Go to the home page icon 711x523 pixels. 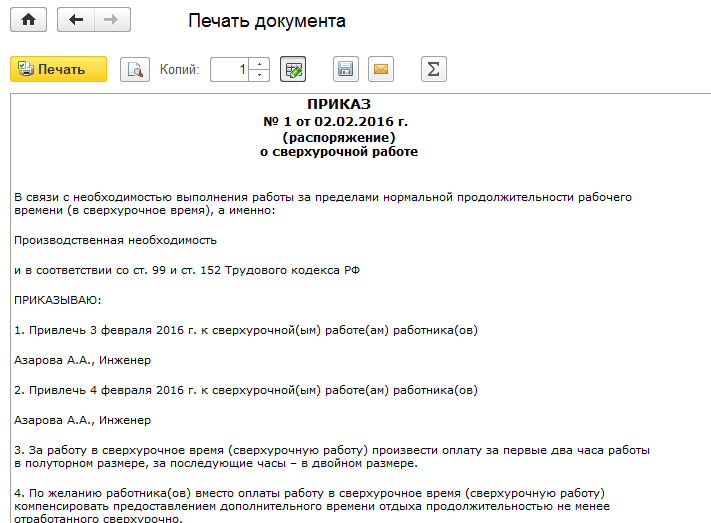tap(29, 20)
